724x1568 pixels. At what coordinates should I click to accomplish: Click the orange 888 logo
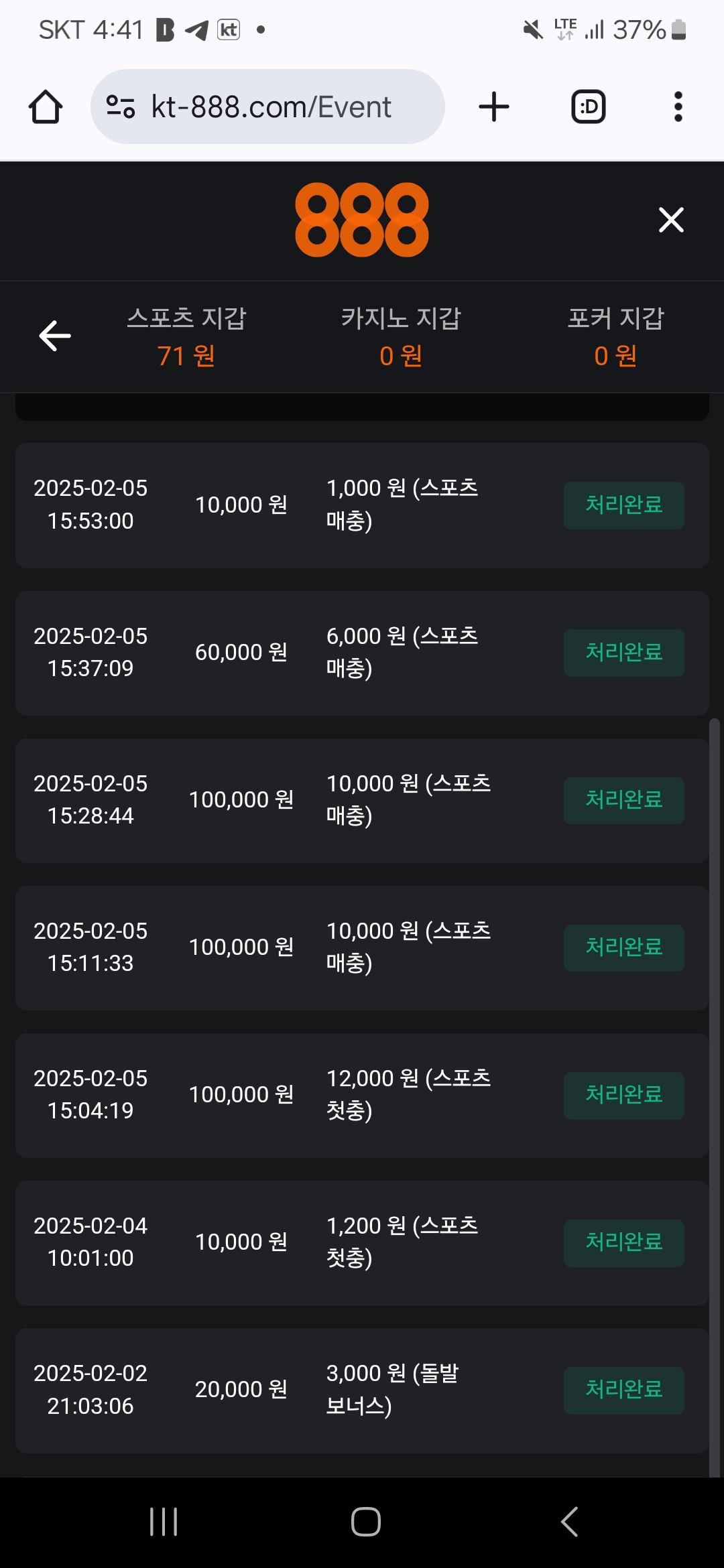coord(362,220)
